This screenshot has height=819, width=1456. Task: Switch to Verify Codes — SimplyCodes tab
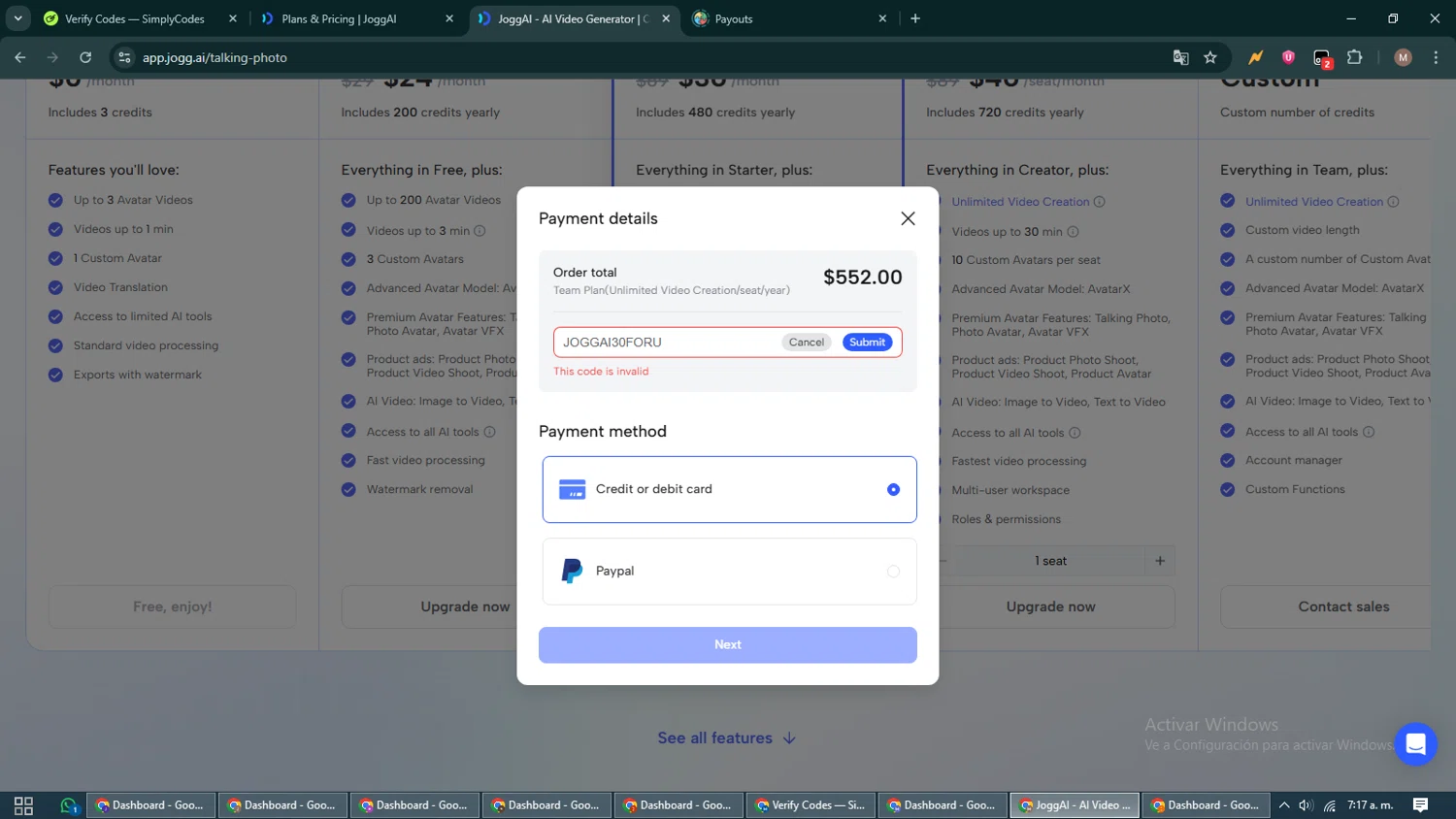(x=134, y=18)
